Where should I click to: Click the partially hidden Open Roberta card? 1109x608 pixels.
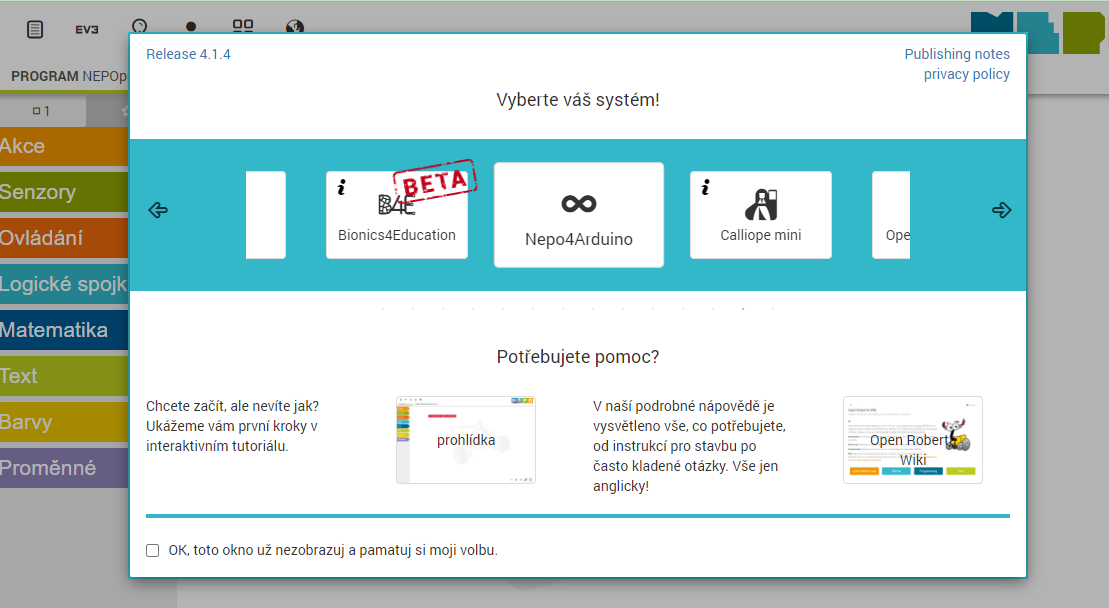pyautogui.click(x=891, y=215)
